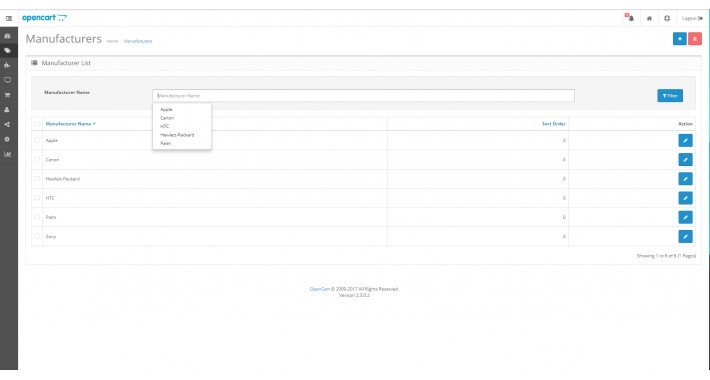Sort by Sort Order column header
The image size is (710, 380).
coord(554,124)
